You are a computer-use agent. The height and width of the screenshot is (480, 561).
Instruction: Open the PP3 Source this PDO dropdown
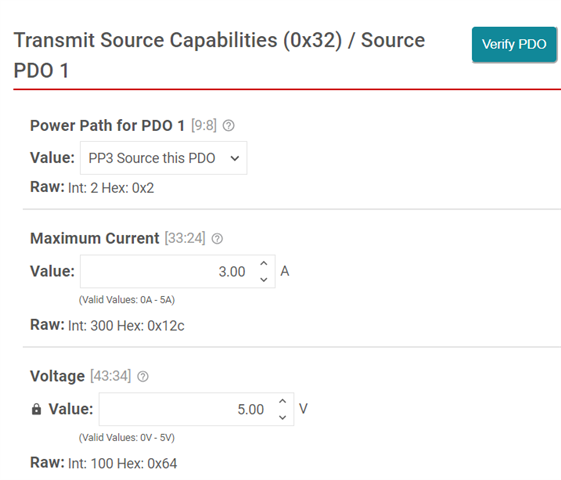(164, 158)
